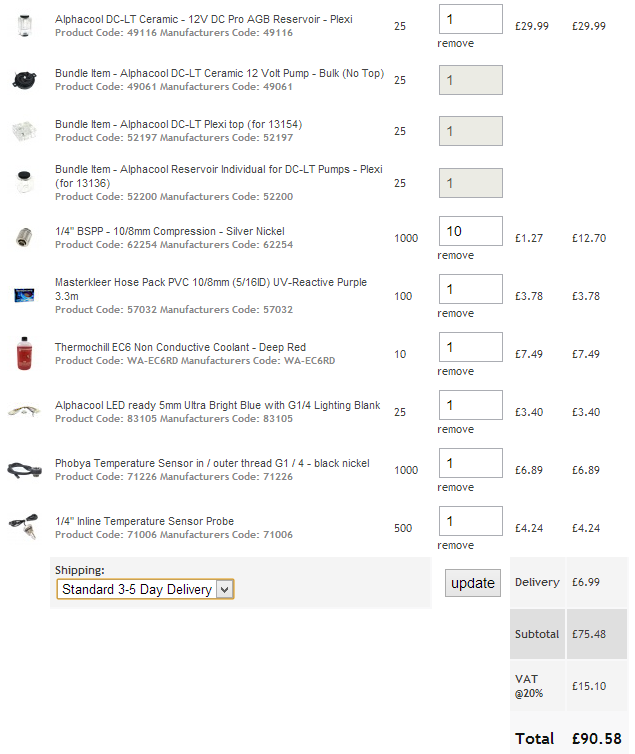Remove the Thermochill EC6 coolant item
Viewport: 635px width, 754px height.
(x=455, y=371)
